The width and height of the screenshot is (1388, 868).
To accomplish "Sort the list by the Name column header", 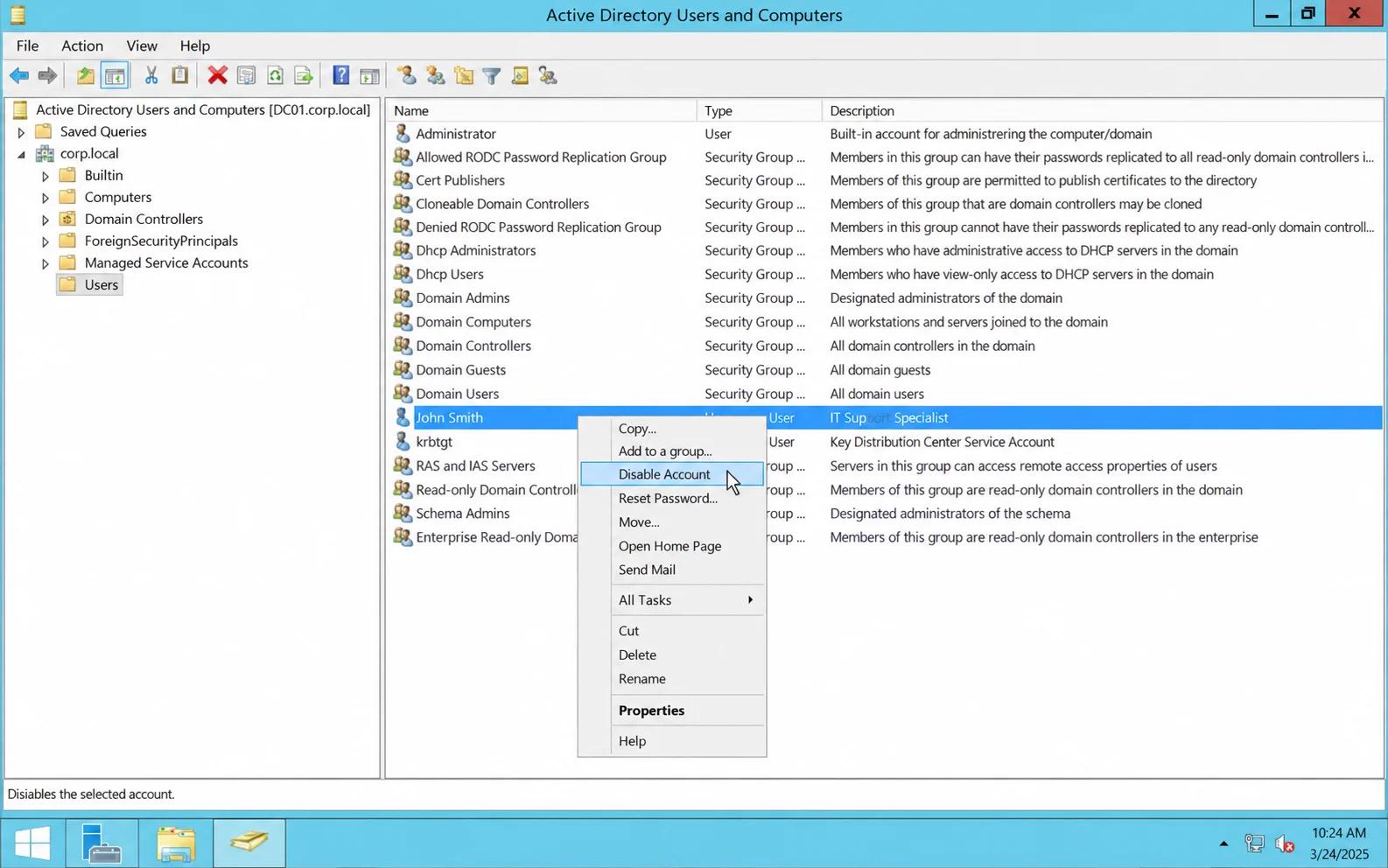I will pos(542,111).
